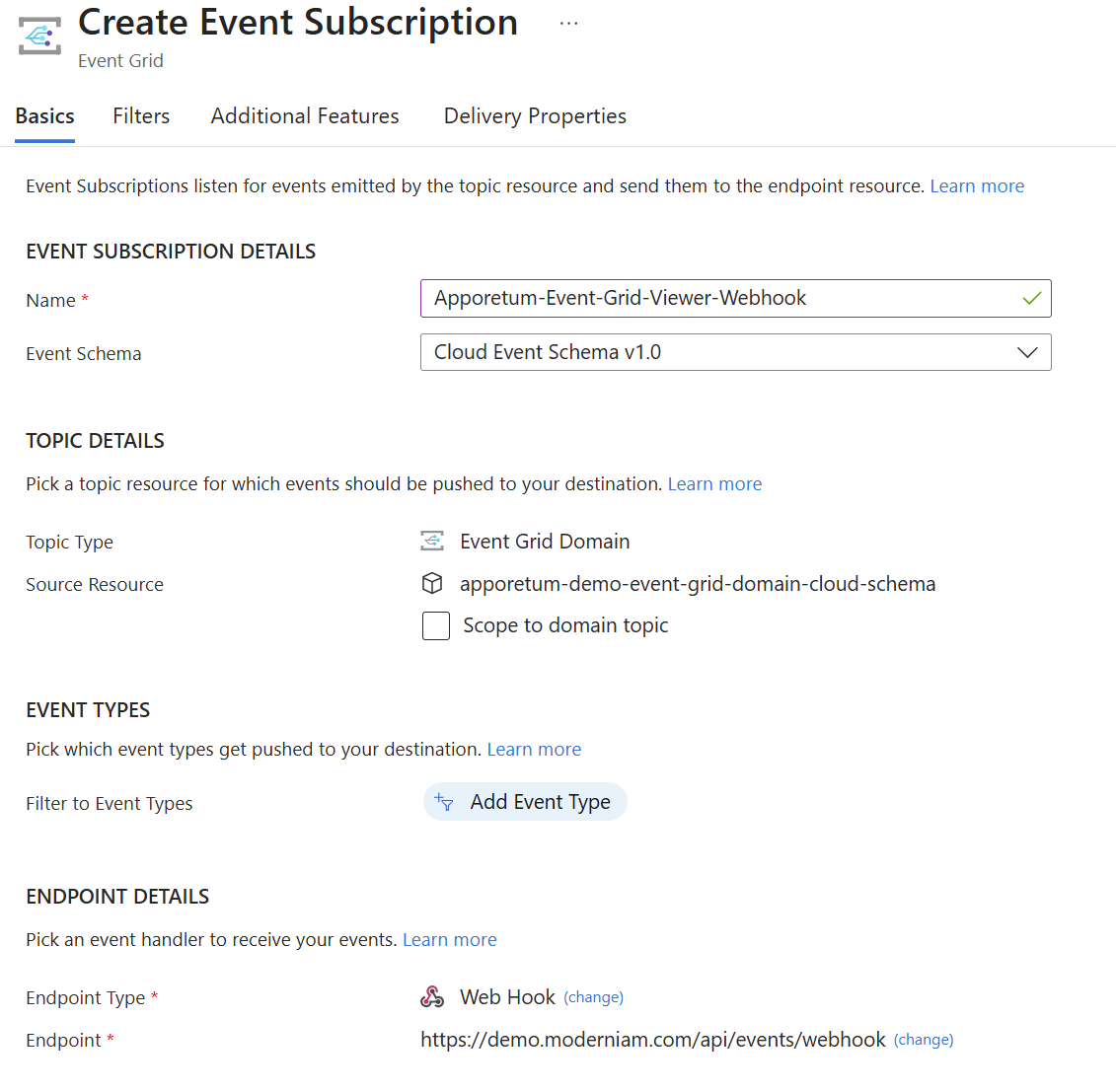The width and height of the screenshot is (1116, 1092).
Task: Click the webhook endpoint URL text
Action: coord(652,1040)
